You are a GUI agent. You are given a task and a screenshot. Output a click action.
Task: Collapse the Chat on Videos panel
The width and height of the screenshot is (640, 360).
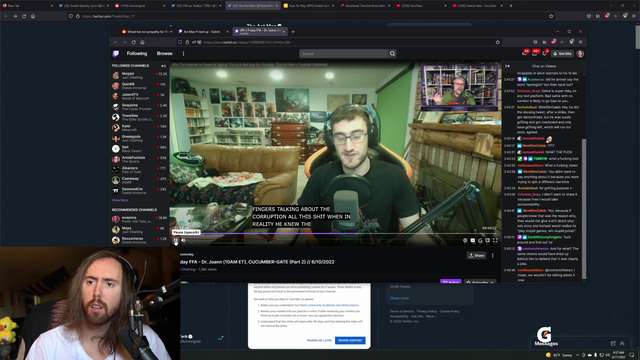click(507, 66)
